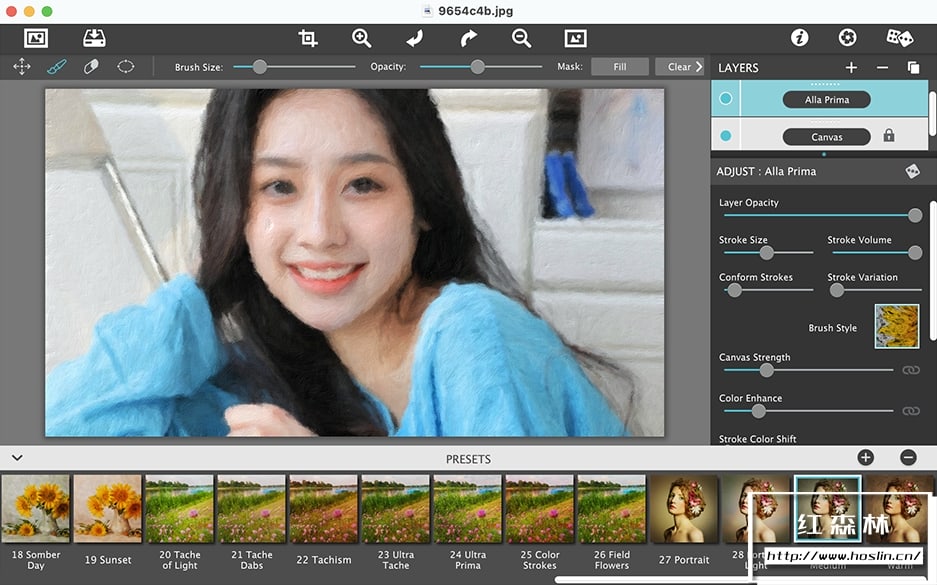The width and height of the screenshot is (937, 585).
Task: Select the Crop tool in top toolbar
Action: tap(308, 38)
